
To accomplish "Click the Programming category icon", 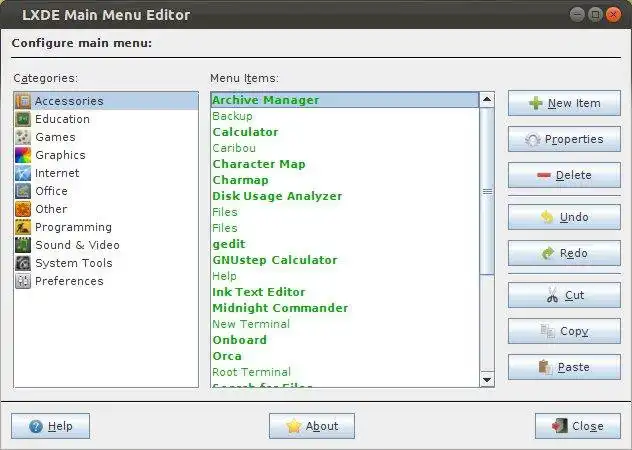I will click(x=23, y=227).
